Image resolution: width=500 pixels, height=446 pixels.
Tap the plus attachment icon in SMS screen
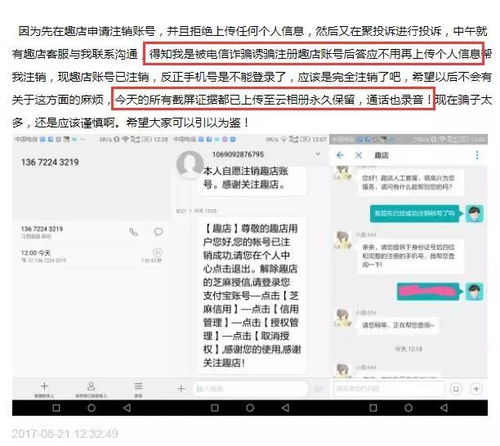pos(181,388)
